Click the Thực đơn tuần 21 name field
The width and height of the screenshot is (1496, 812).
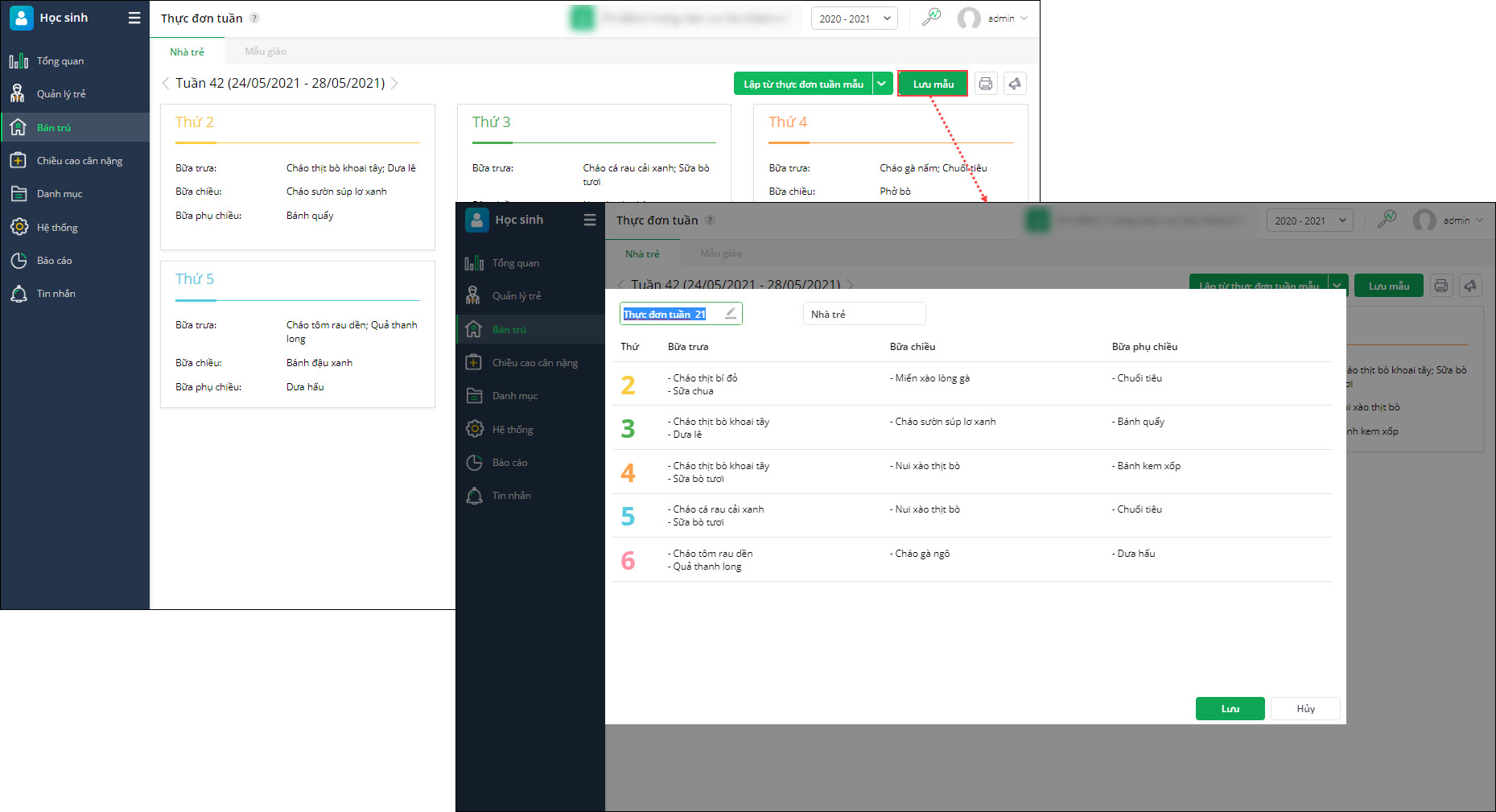click(668, 314)
